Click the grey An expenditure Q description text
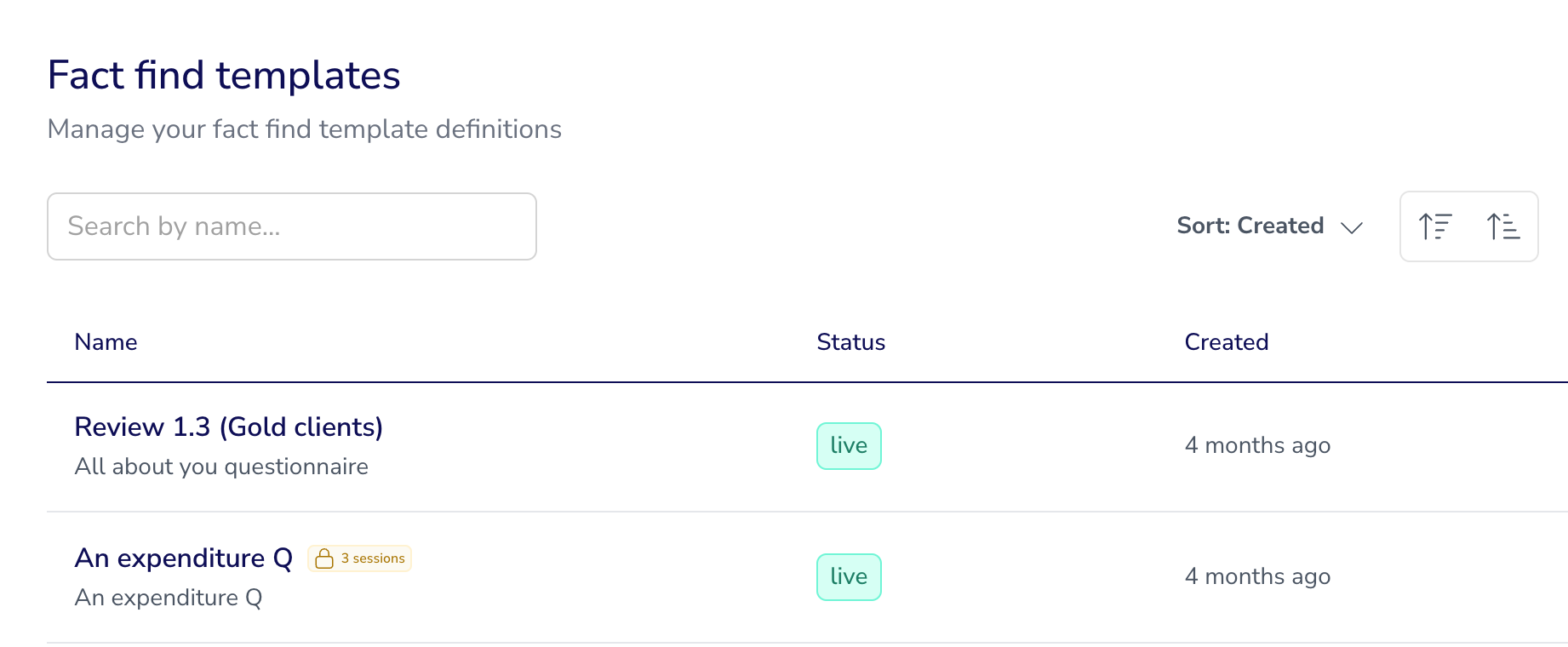 coord(169,598)
